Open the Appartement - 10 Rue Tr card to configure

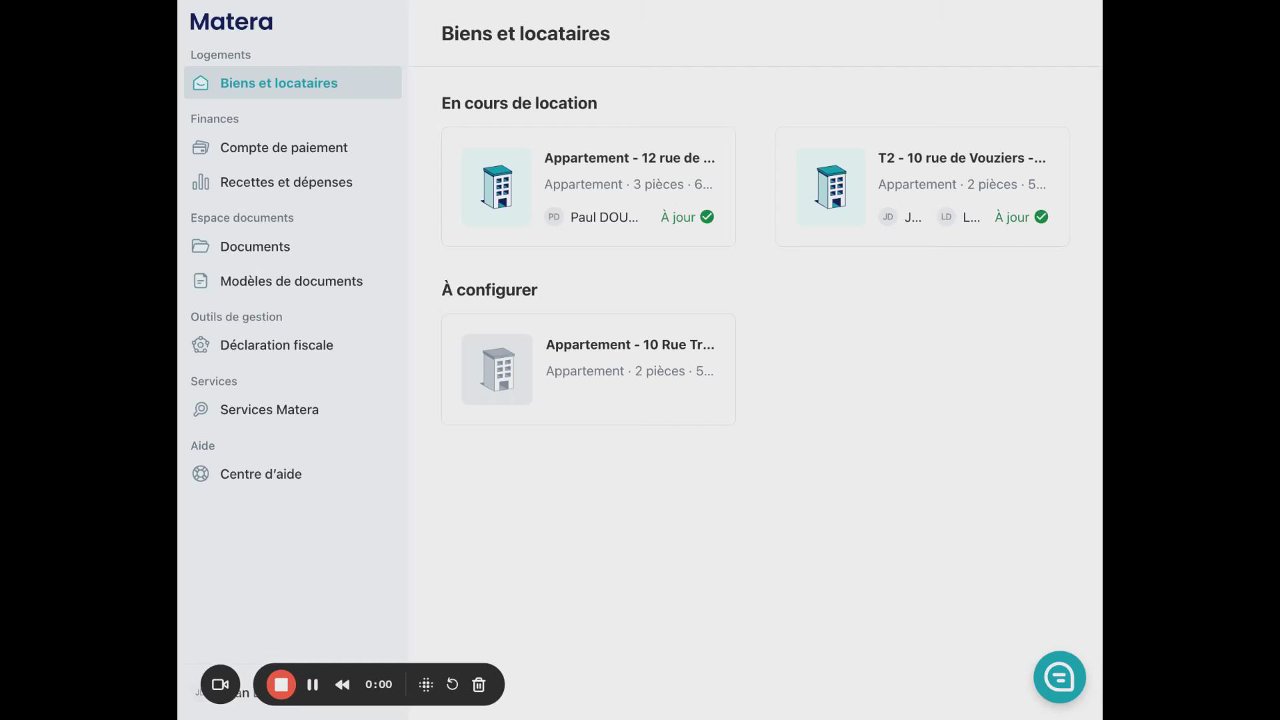pyautogui.click(x=588, y=369)
